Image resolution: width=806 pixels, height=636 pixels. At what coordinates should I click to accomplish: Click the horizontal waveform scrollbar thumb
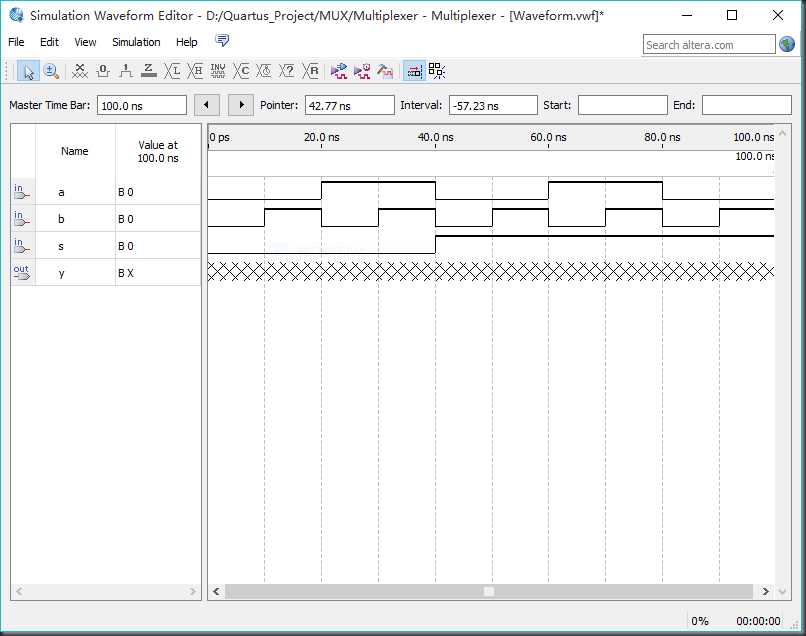tap(489, 591)
